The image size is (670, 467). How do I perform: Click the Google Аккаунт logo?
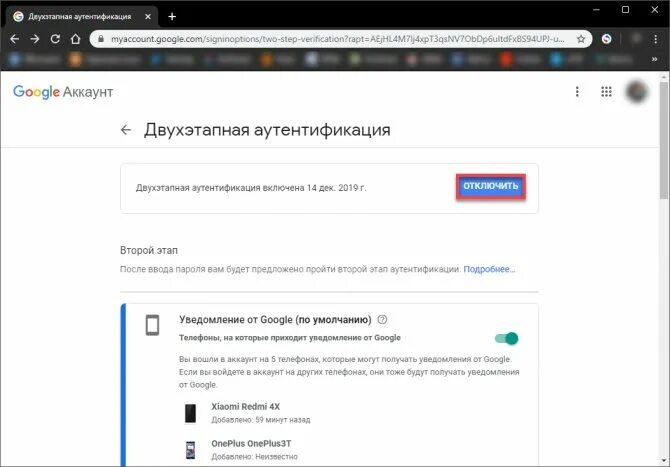tap(63, 92)
